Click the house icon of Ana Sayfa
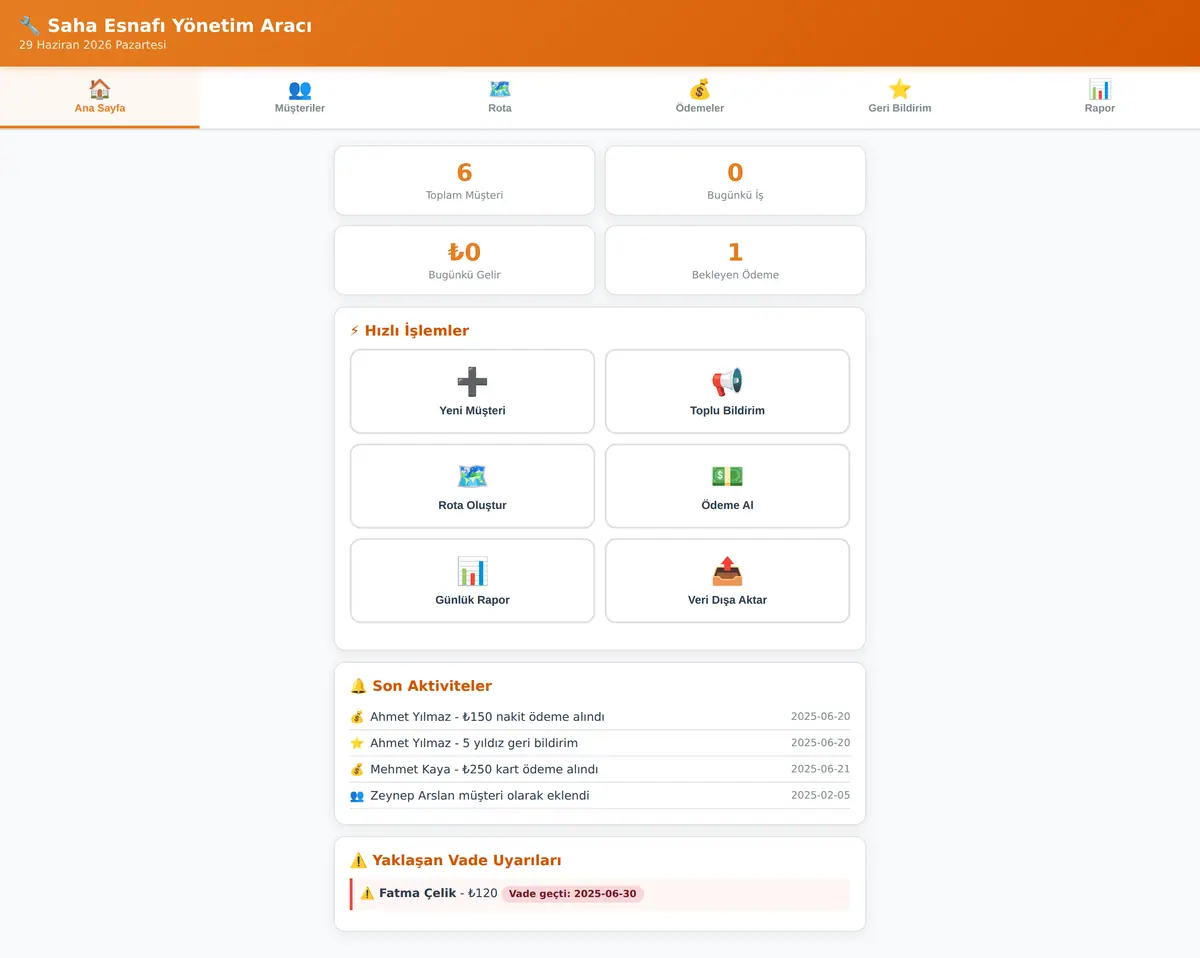Screen dimensions: 1200x958 (100, 89)
